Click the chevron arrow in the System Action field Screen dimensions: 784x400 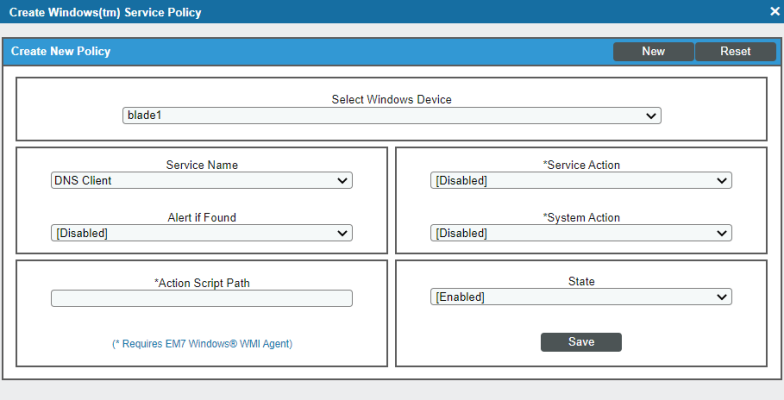(722, 234)
